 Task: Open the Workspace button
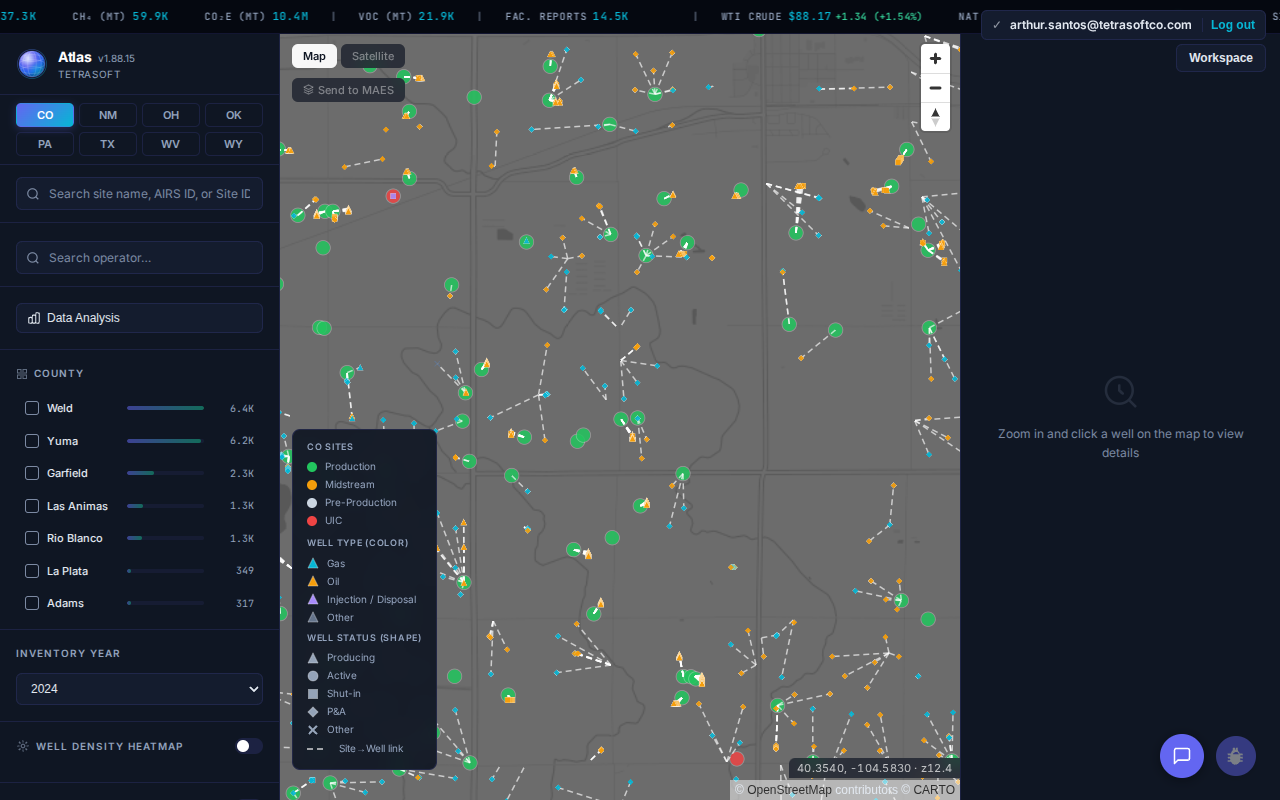[x=1220, y=58]
